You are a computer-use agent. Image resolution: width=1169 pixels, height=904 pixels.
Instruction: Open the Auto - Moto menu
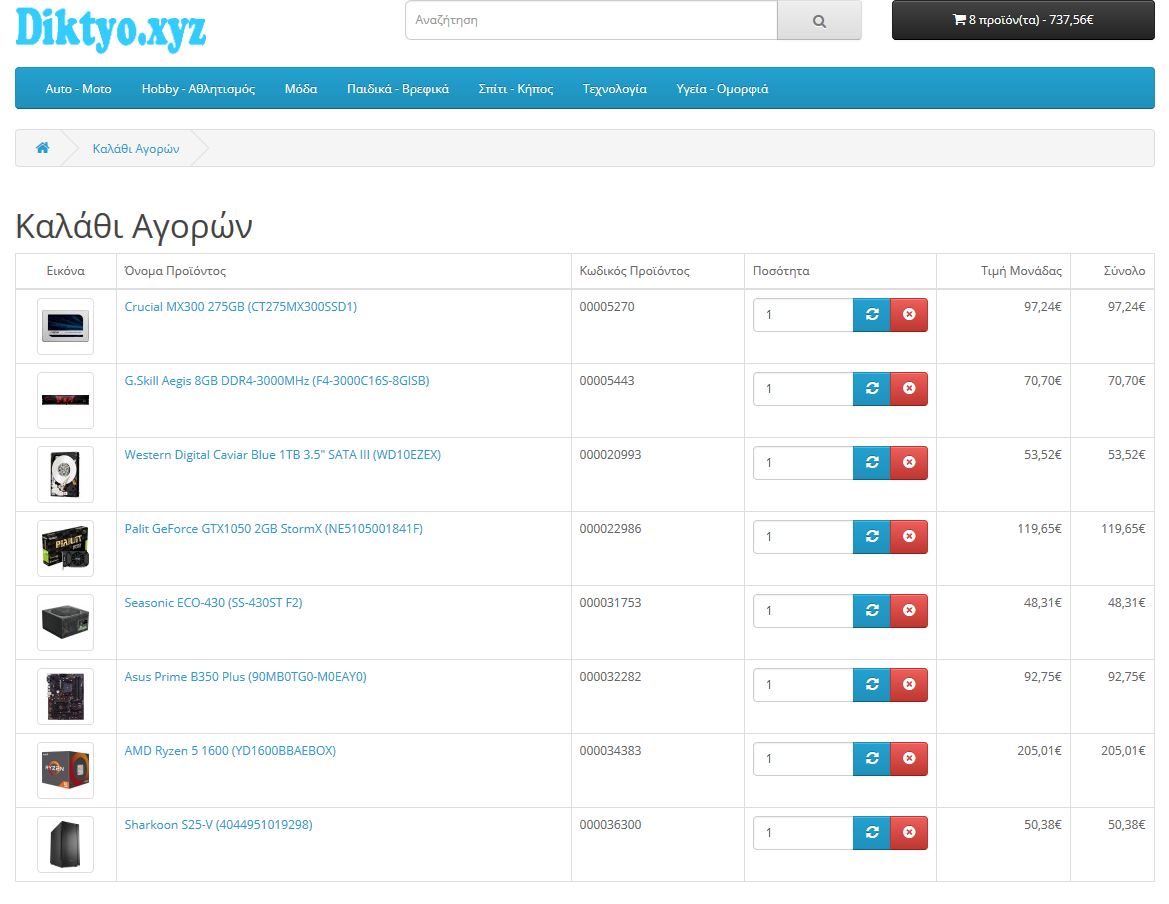(78, 89)
